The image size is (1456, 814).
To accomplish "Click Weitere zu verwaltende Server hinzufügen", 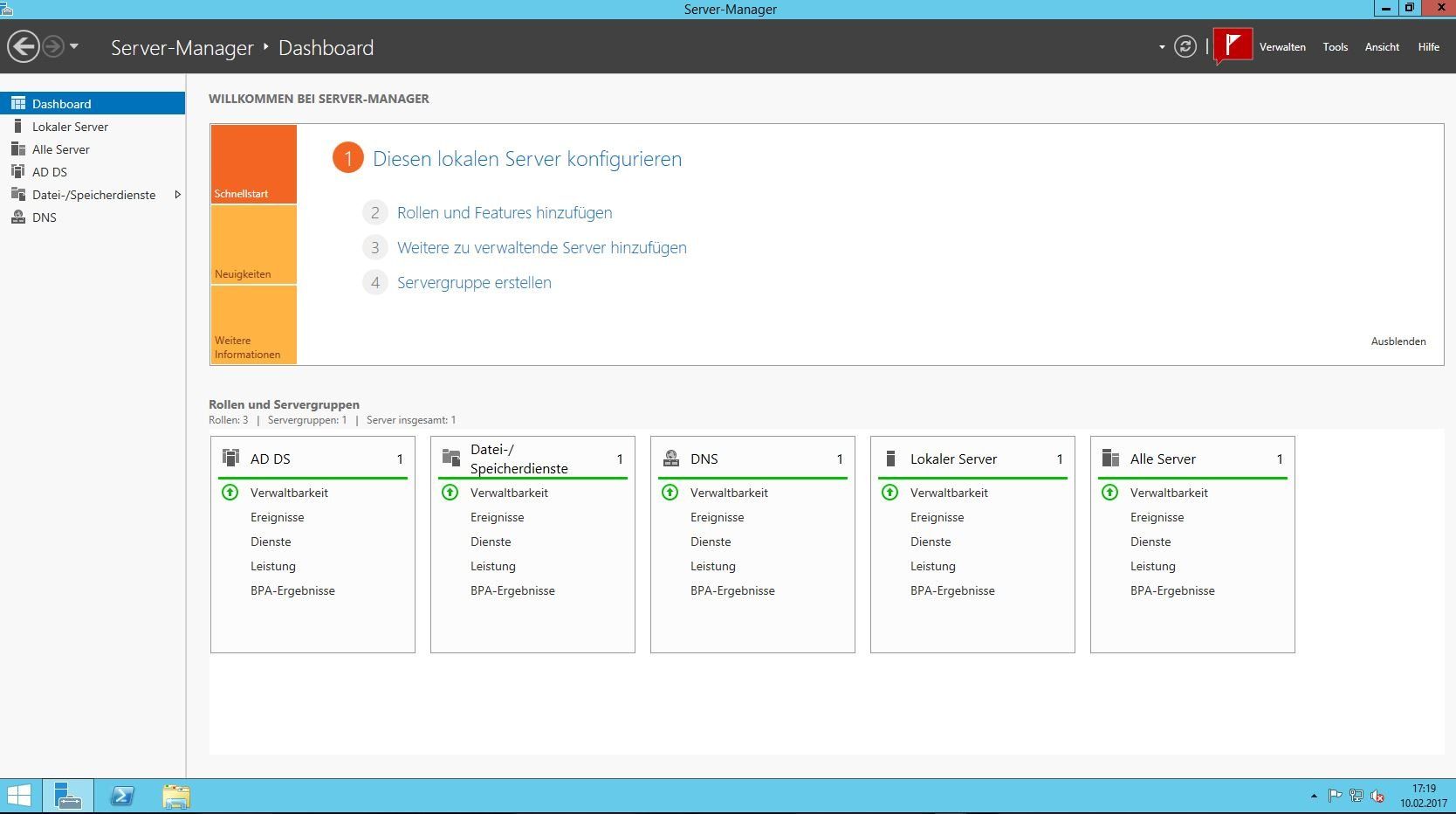I will point(542,247).
